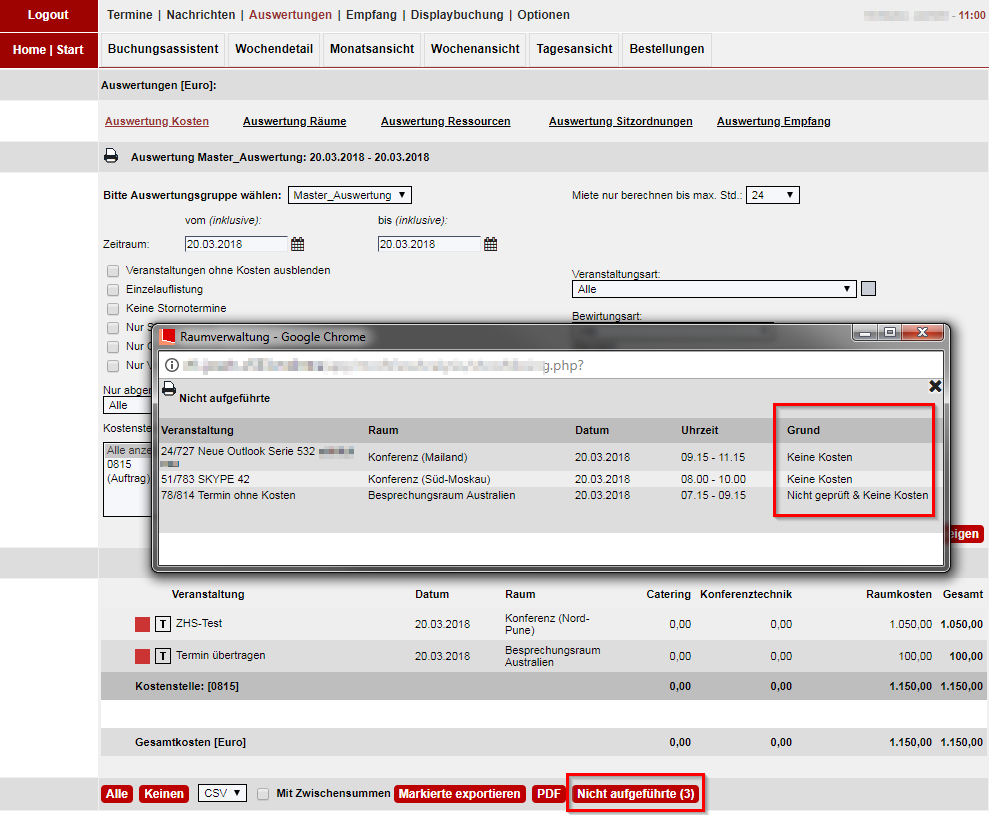Click the Nicht aufgeführte (3) button

click(x=636, y=794)
